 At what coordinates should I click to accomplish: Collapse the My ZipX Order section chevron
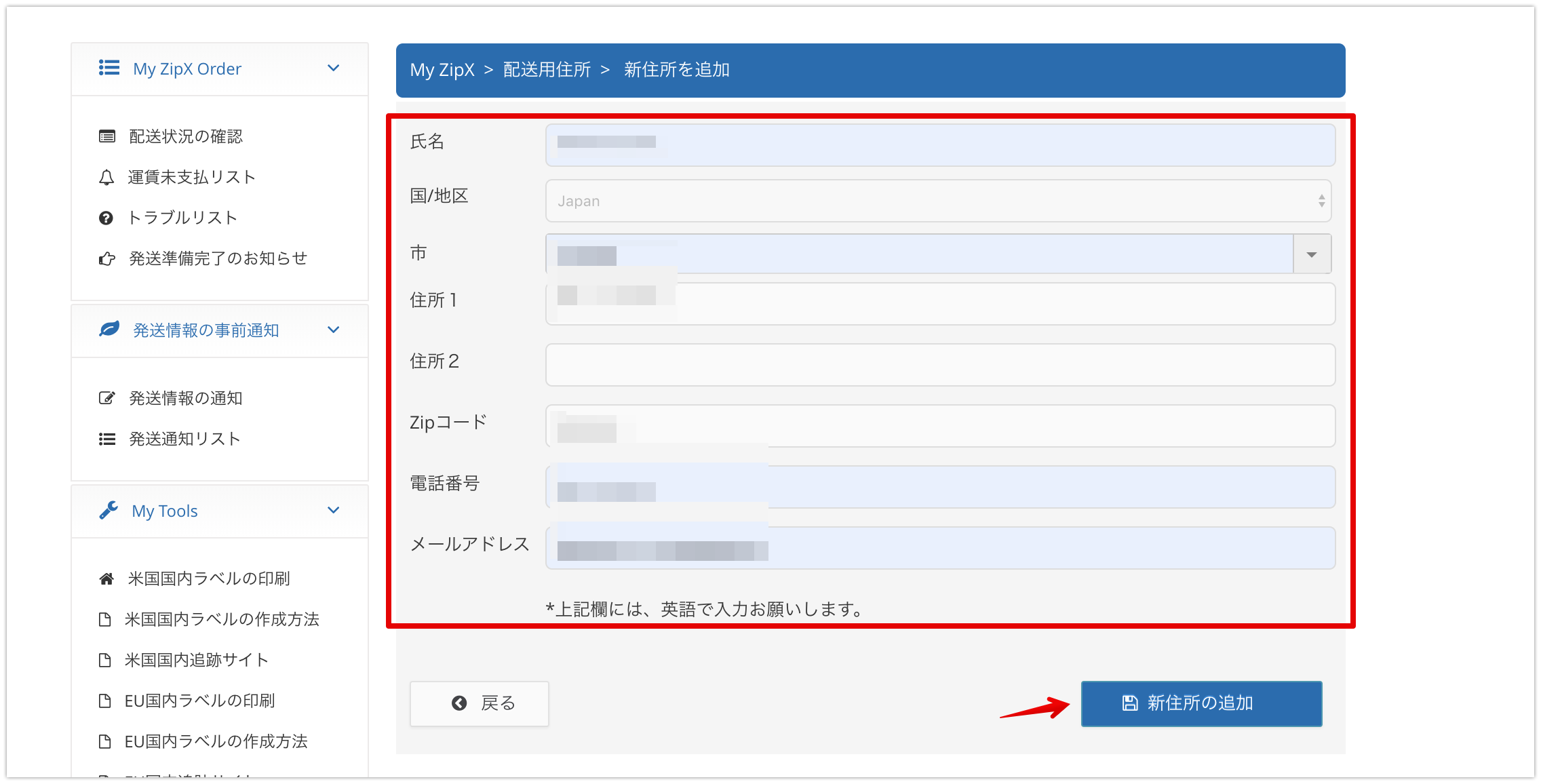(x=333, y=68)
